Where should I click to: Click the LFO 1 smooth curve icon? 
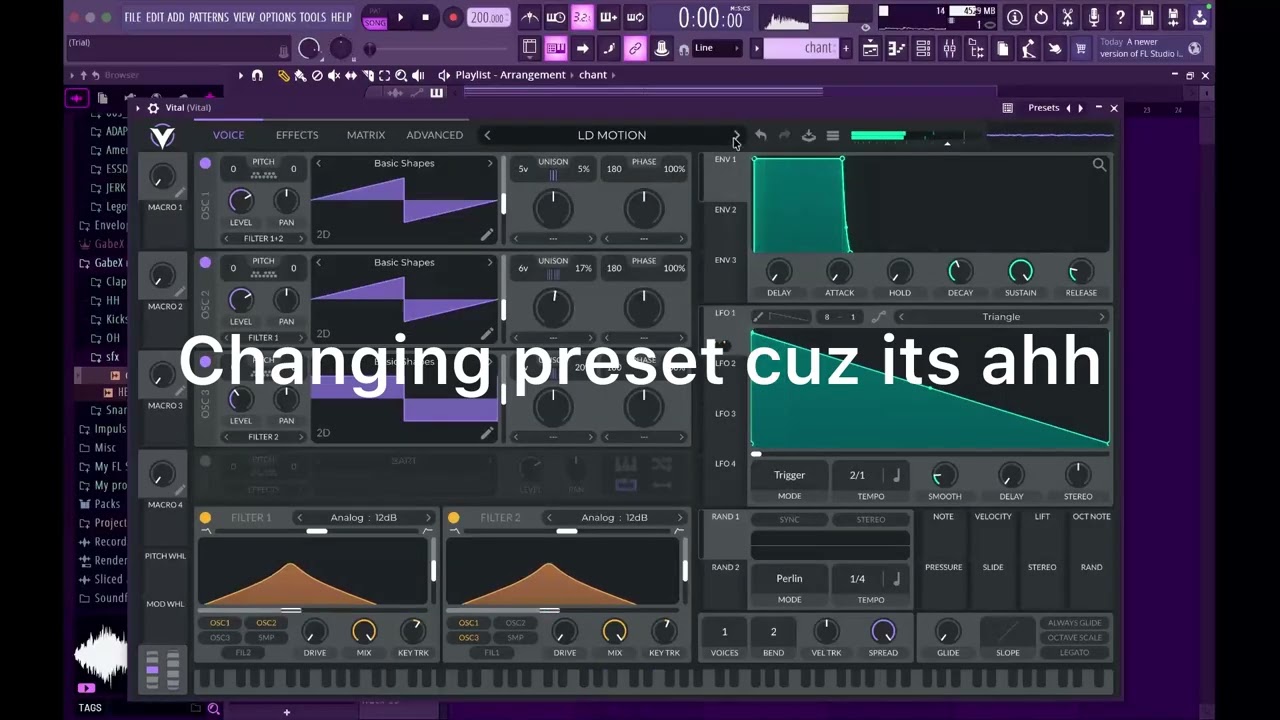tap(878, 317)
